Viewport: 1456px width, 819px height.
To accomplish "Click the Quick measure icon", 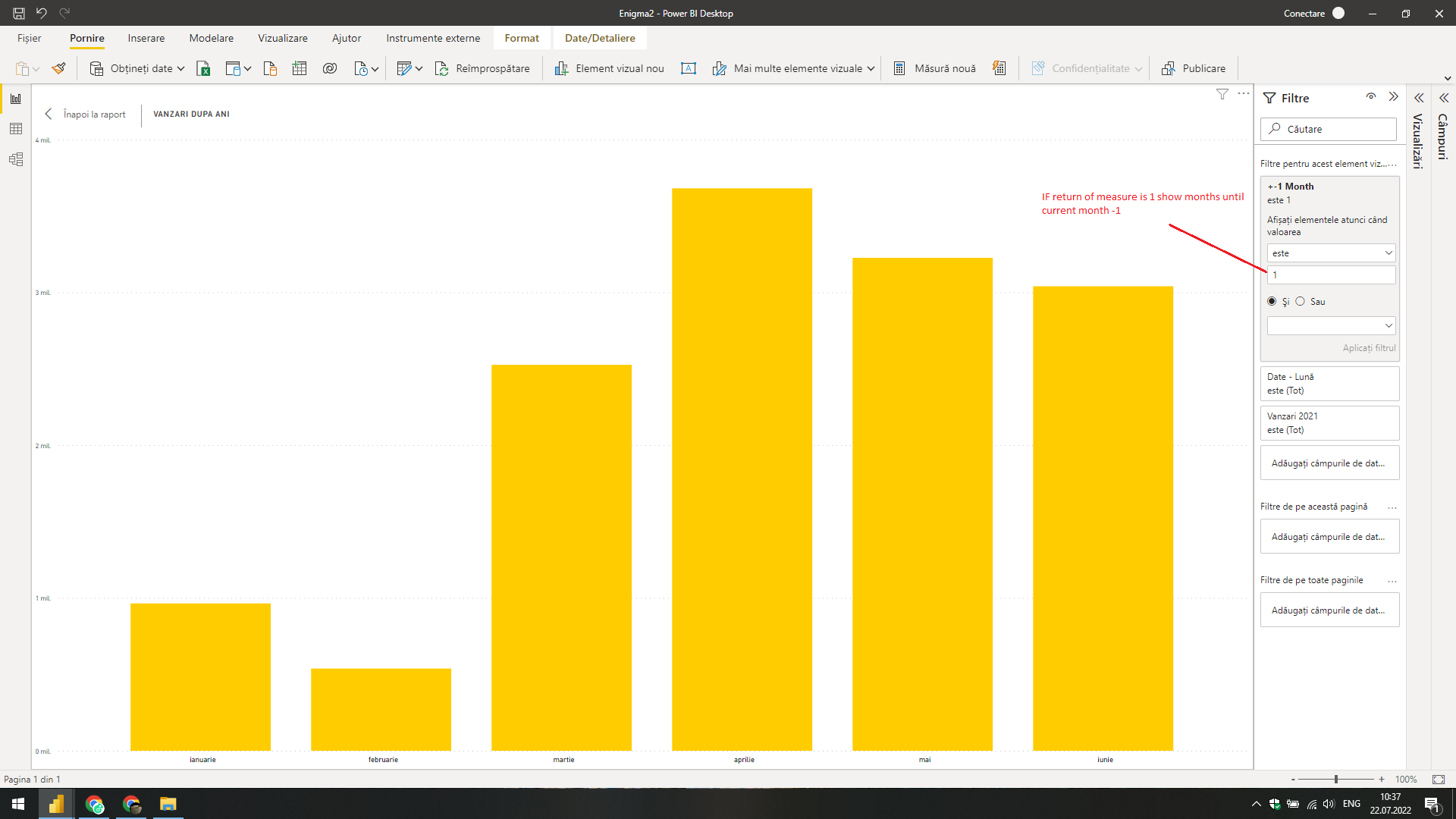I will [x=999, y=68].
